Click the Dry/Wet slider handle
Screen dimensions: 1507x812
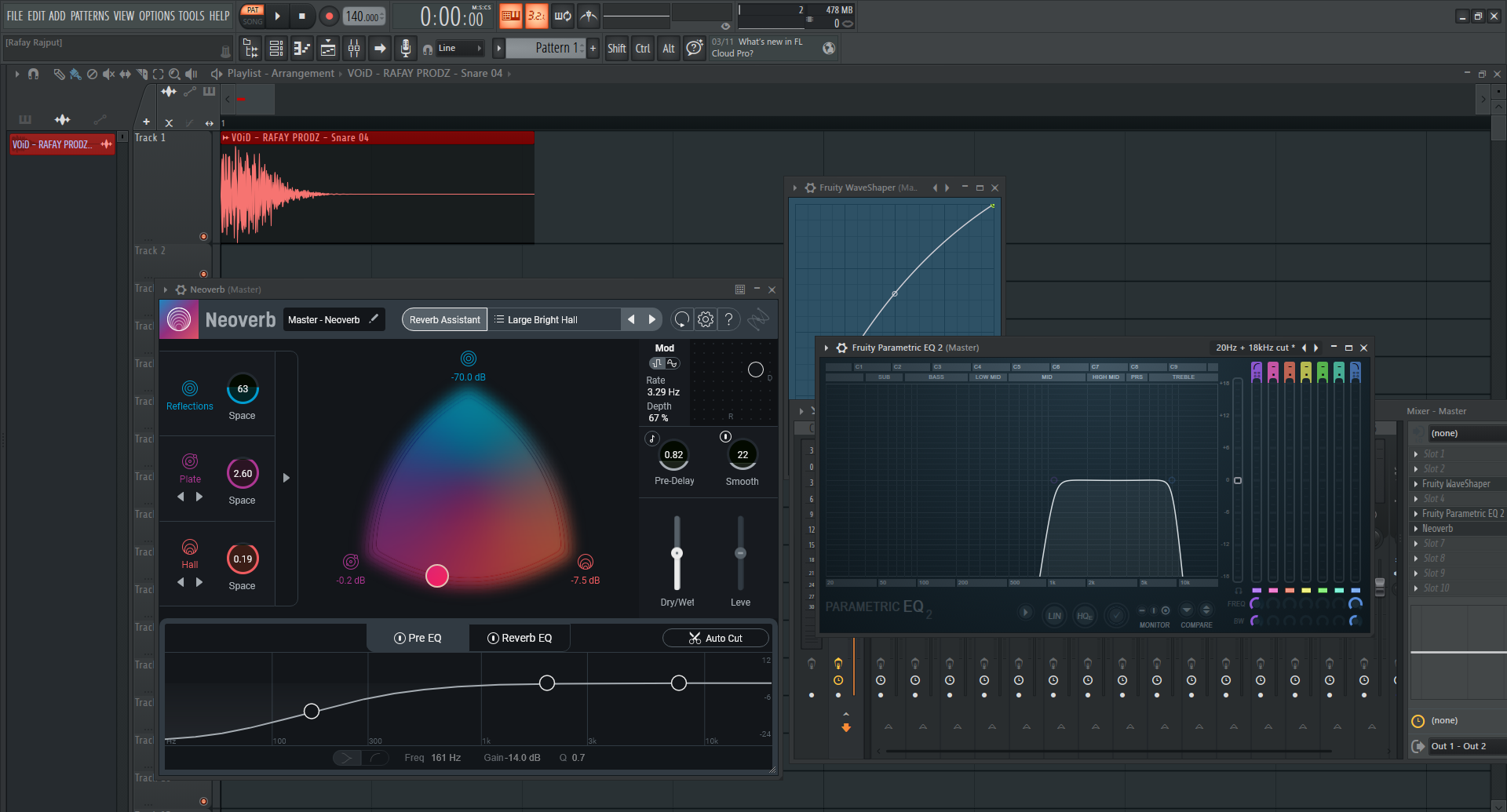point(677,554)
